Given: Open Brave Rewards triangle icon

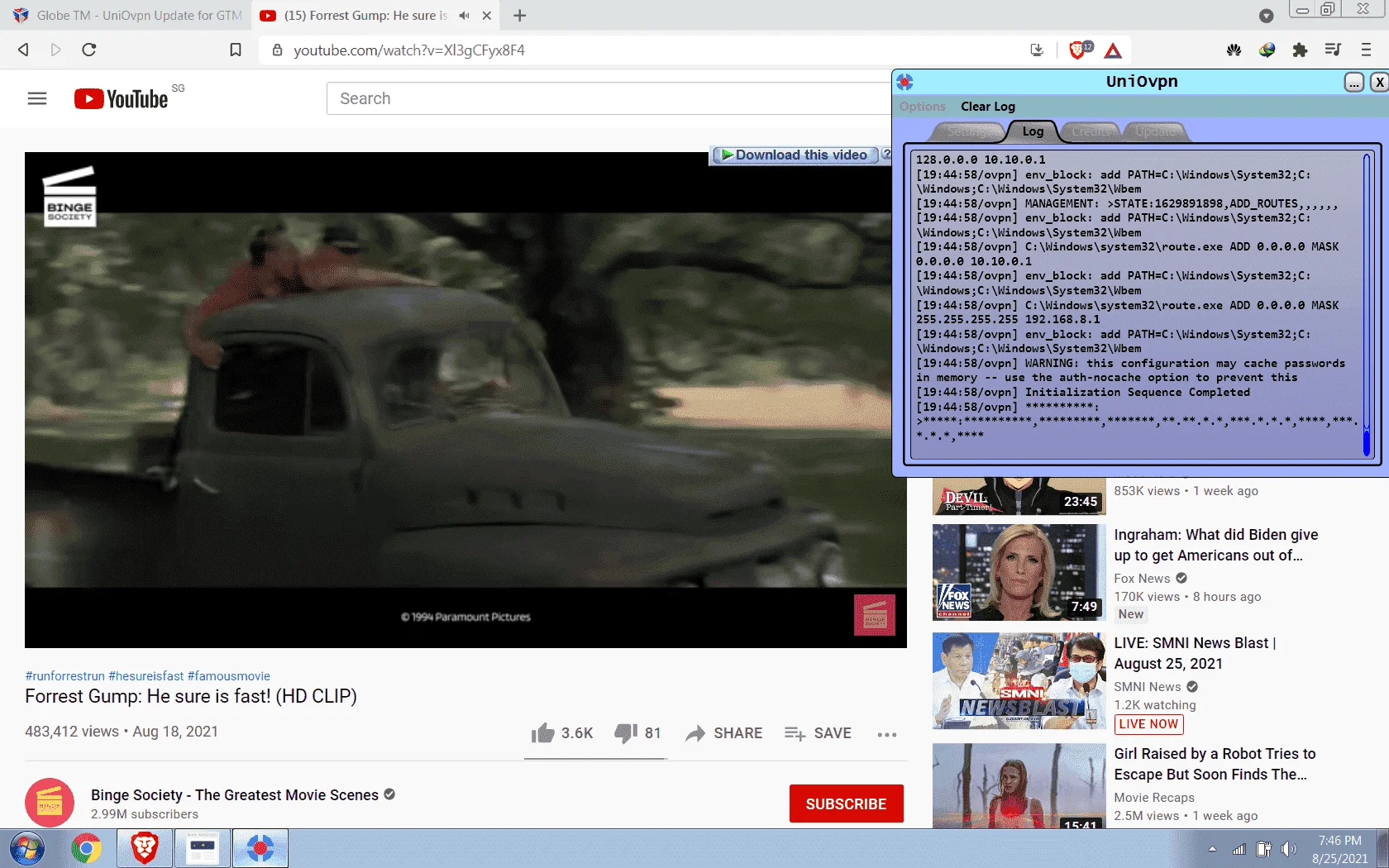Looking at the screenshot, I should 1114,50.
